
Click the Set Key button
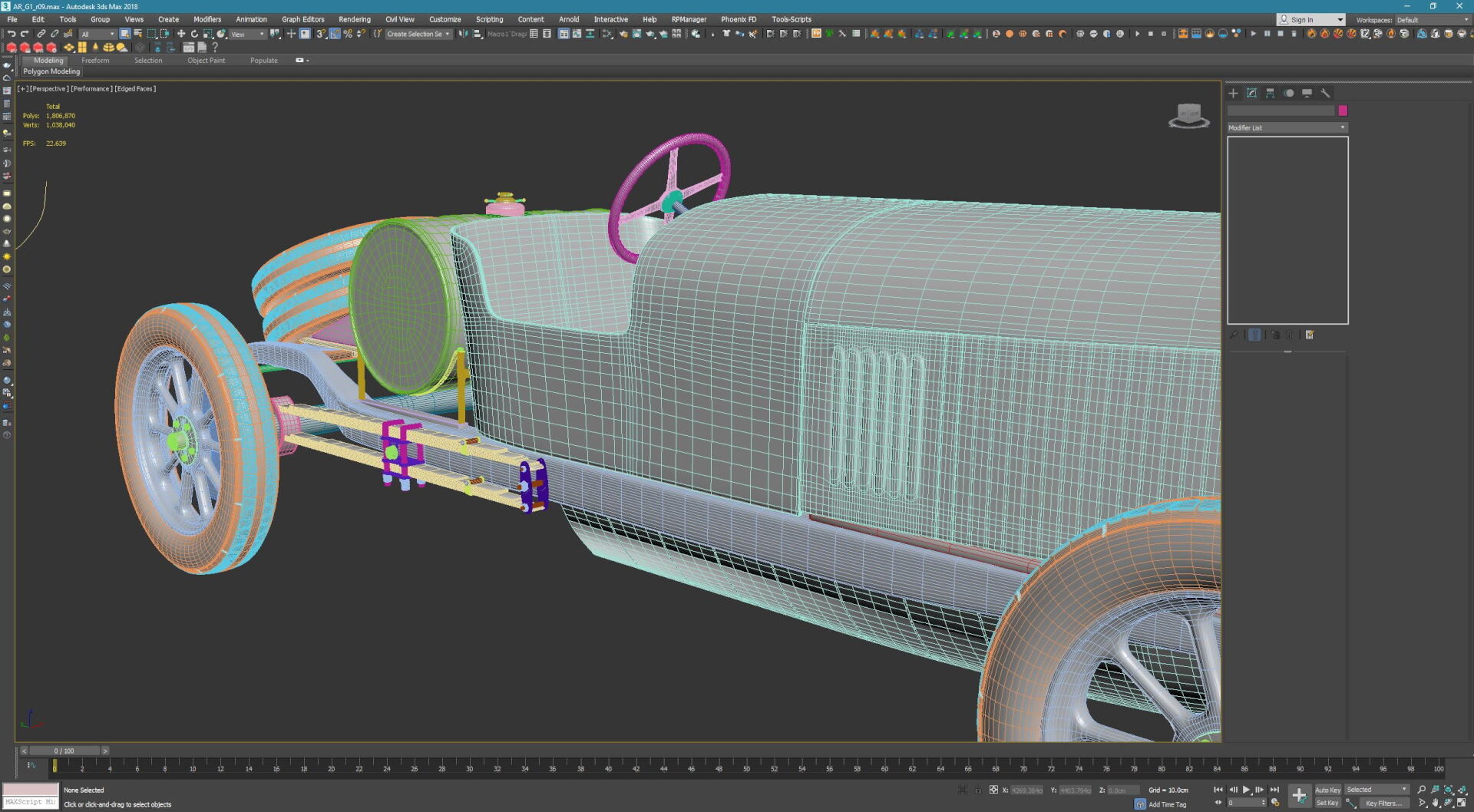point(1327,803)
